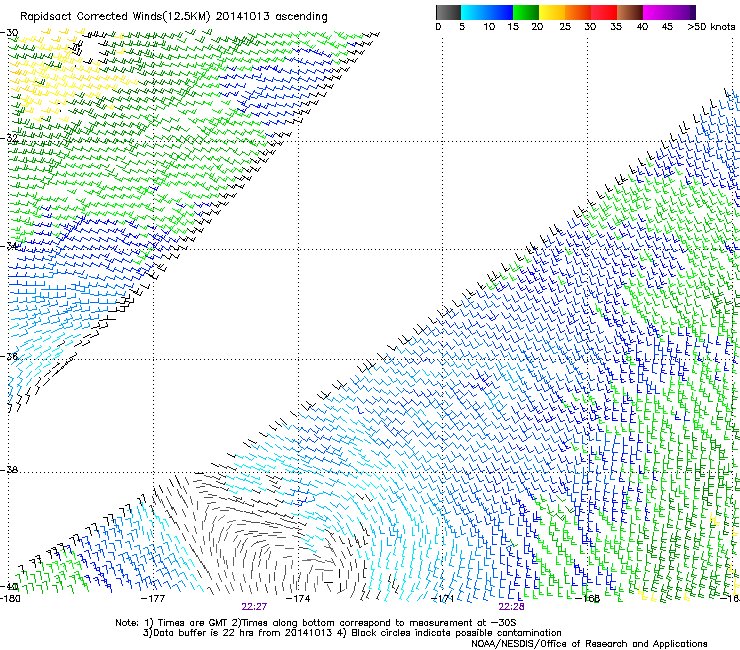
Task: Click the "45" legend scale label
Action: (667, 27)
